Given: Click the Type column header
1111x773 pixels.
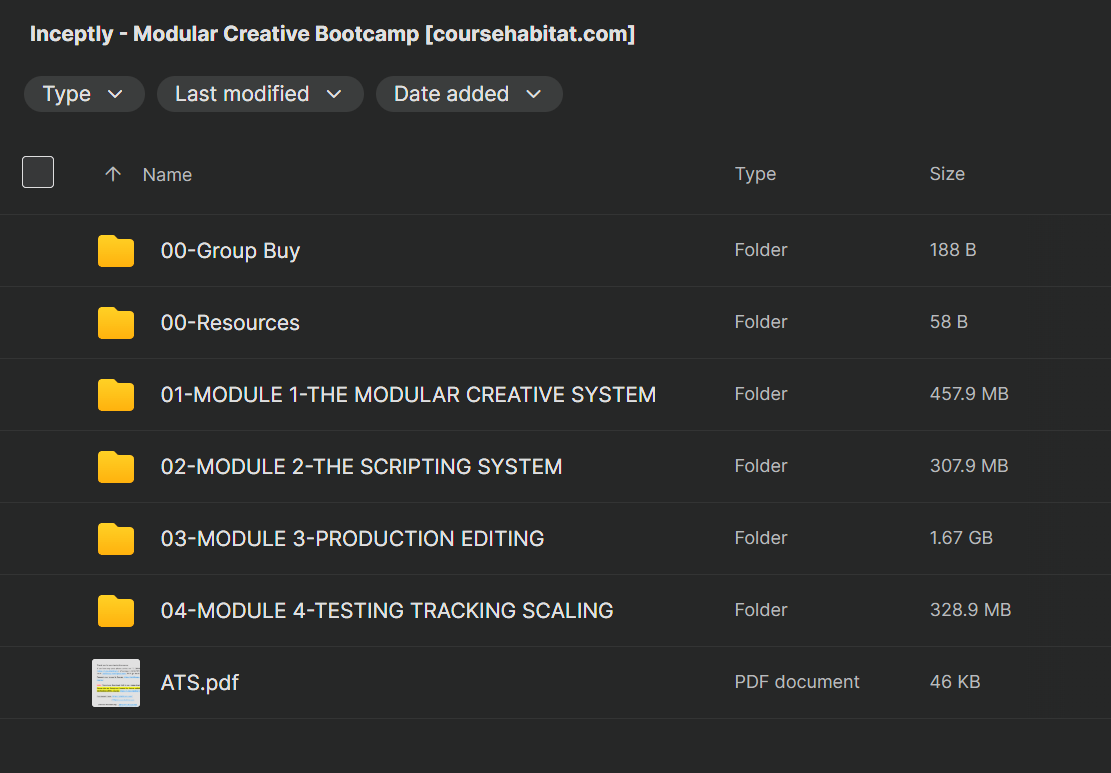Looking at the screenshot, I should 755,174.
